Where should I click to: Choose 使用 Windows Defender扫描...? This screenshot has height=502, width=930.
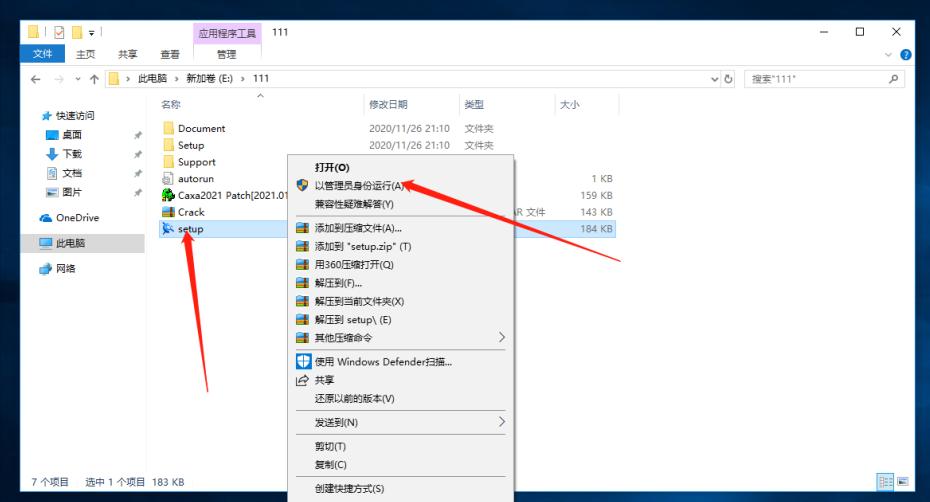383,362
